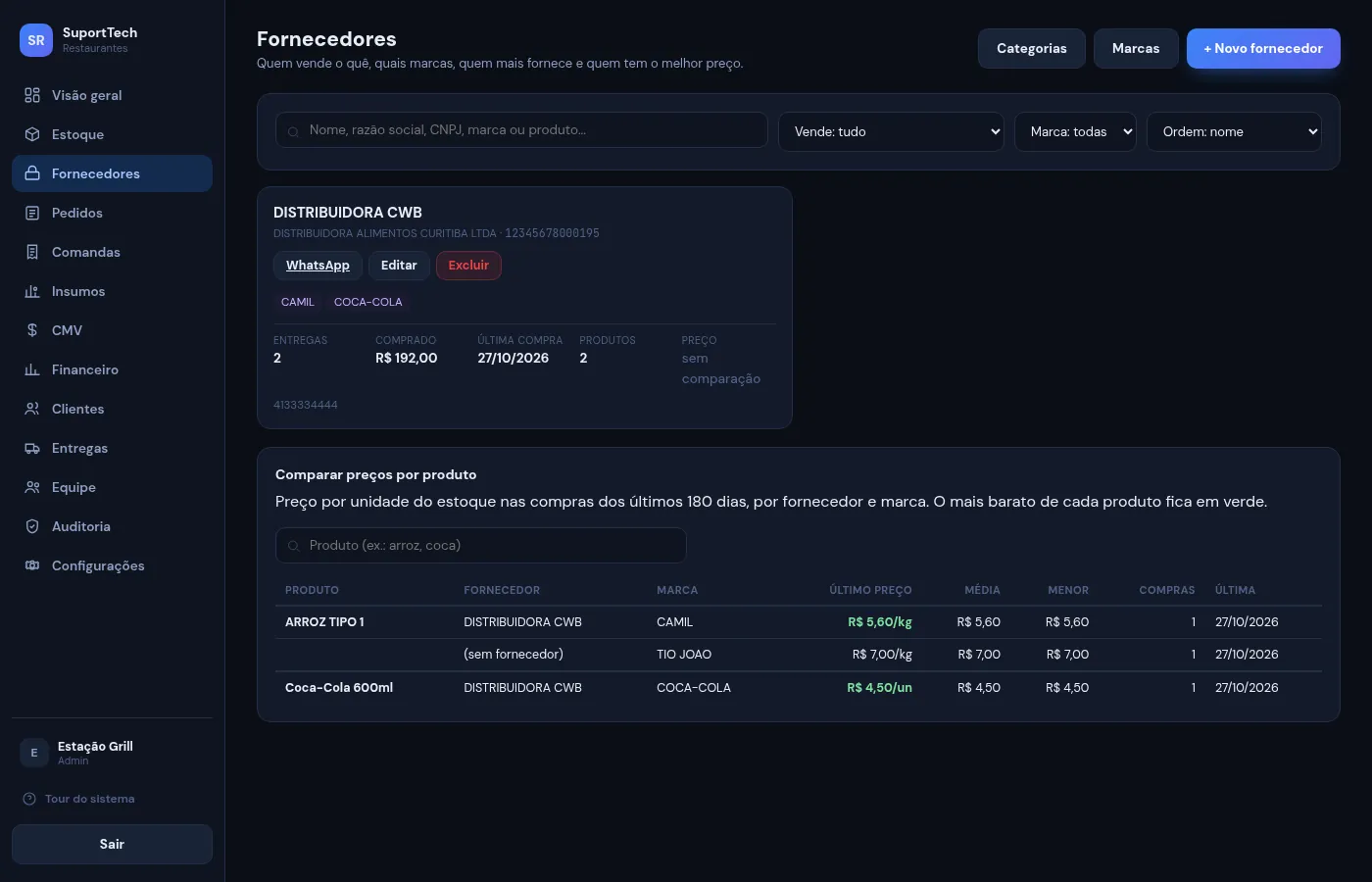Click the '(sem fornecedor)' table cell

point(514,655)
